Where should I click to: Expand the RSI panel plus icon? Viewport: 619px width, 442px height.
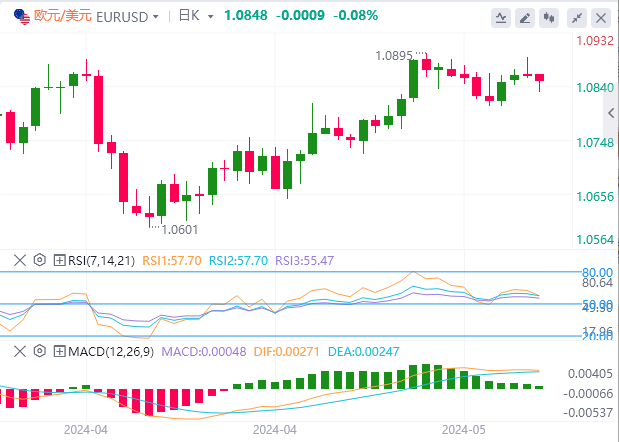tap(59, 260)
